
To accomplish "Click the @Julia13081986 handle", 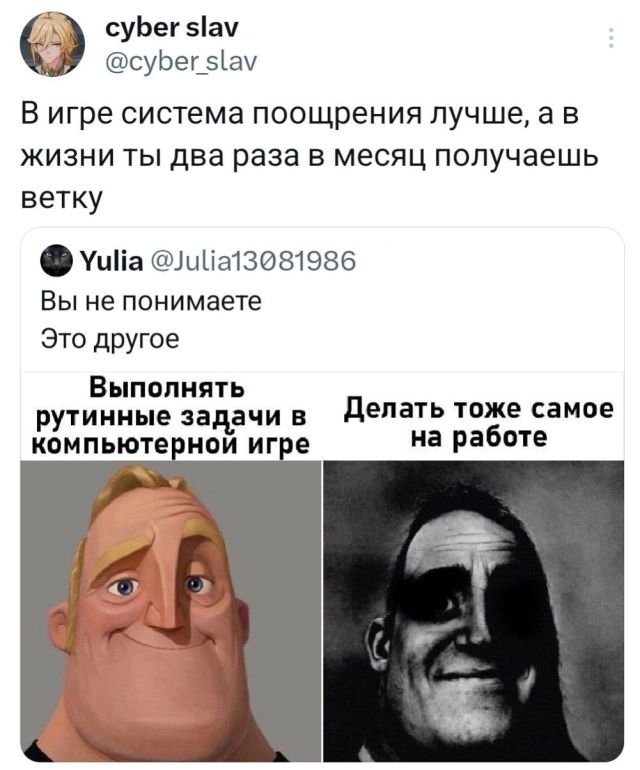I will (253, 261).
